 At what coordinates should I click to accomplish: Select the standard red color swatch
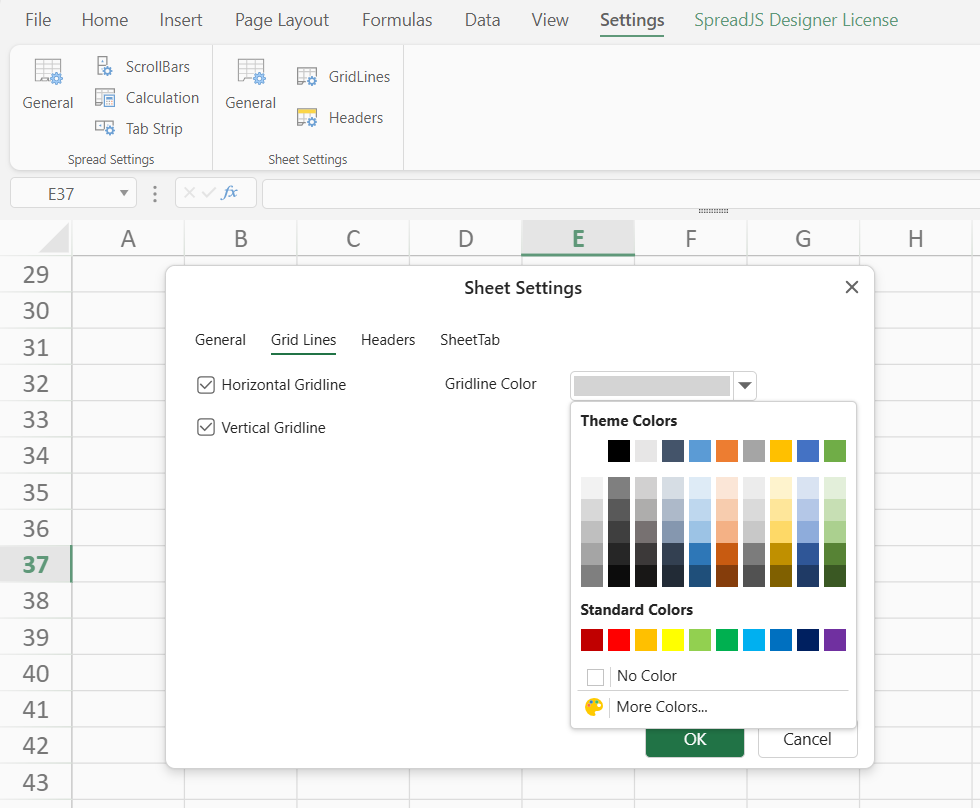click(x=619, y=640)
